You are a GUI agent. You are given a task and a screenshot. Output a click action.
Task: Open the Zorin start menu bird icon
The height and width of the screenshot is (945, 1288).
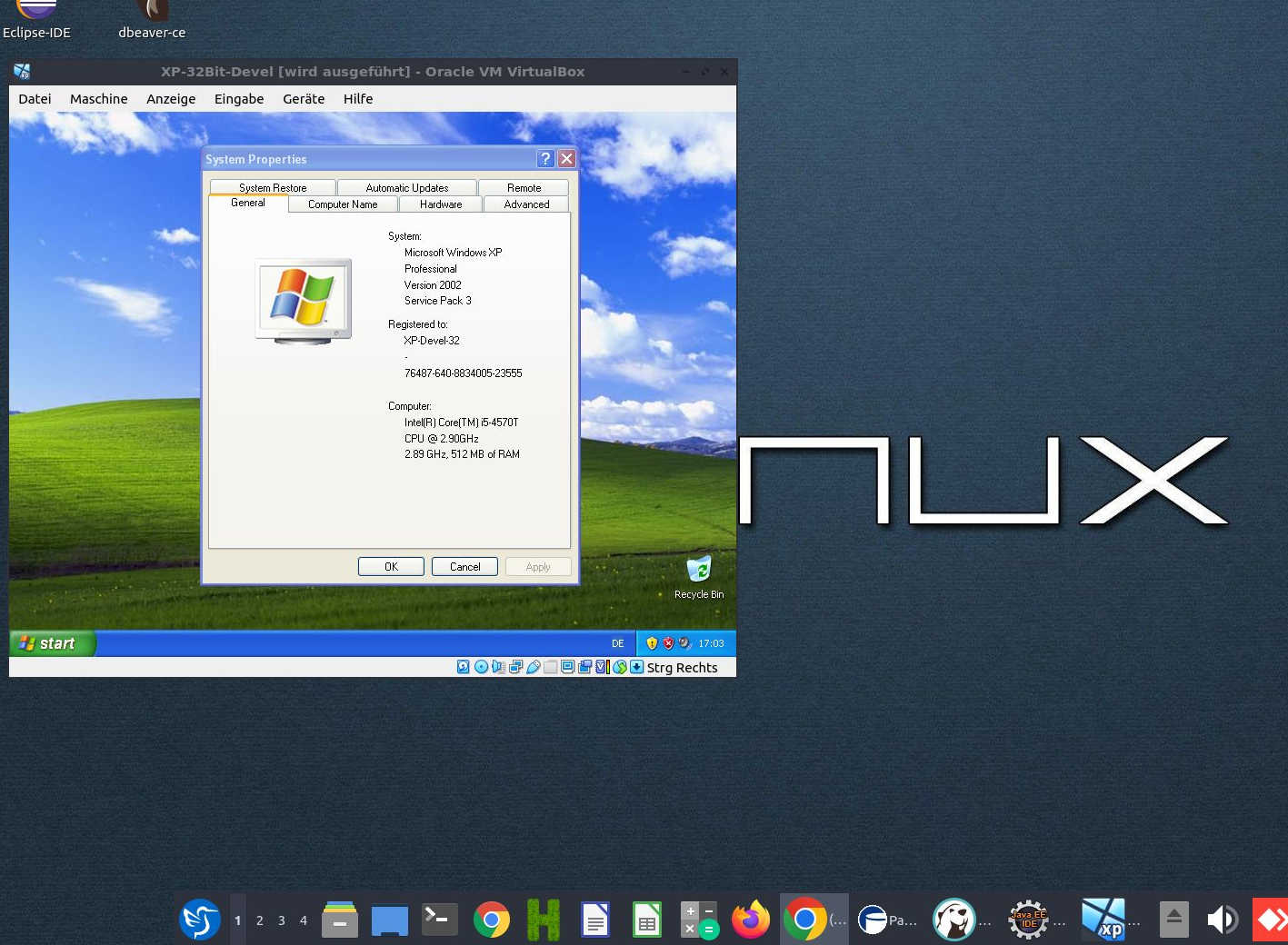[x=200, y=920]
